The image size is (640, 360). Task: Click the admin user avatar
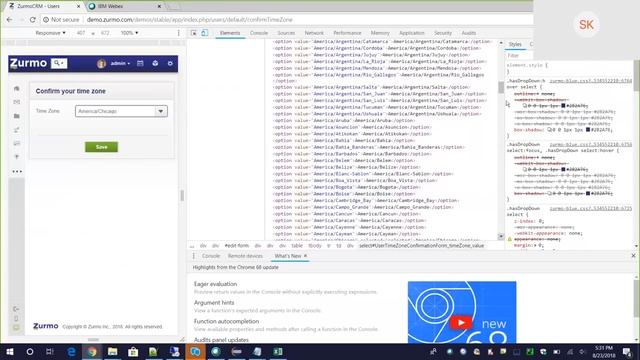[101, 64]
